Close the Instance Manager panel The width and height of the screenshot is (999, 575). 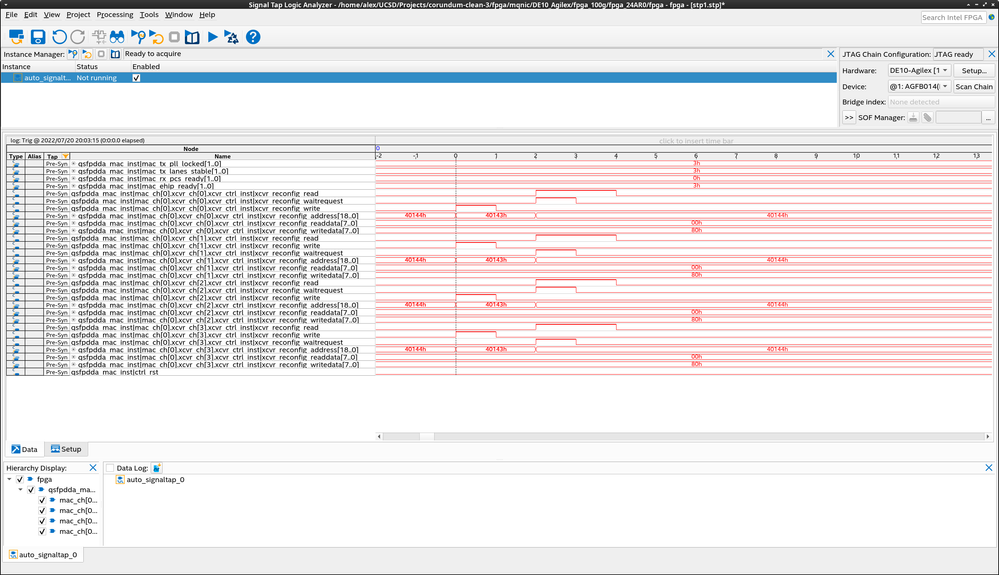831,54
